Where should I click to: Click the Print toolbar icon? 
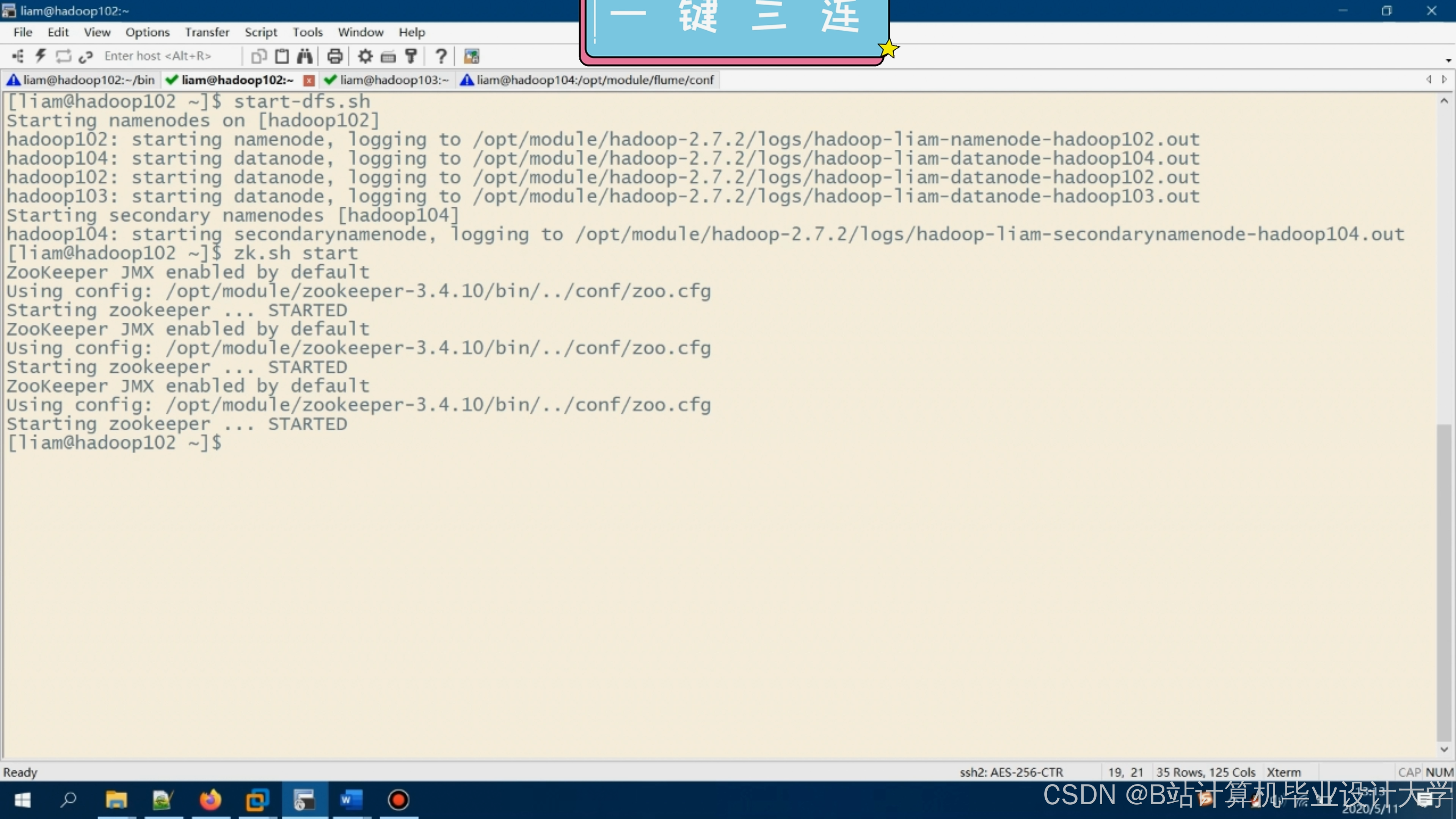tap(334, 56)
